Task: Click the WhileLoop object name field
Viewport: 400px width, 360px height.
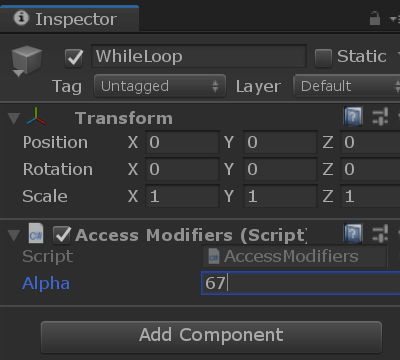Action: pyautogui.click(x=199, y=56)
